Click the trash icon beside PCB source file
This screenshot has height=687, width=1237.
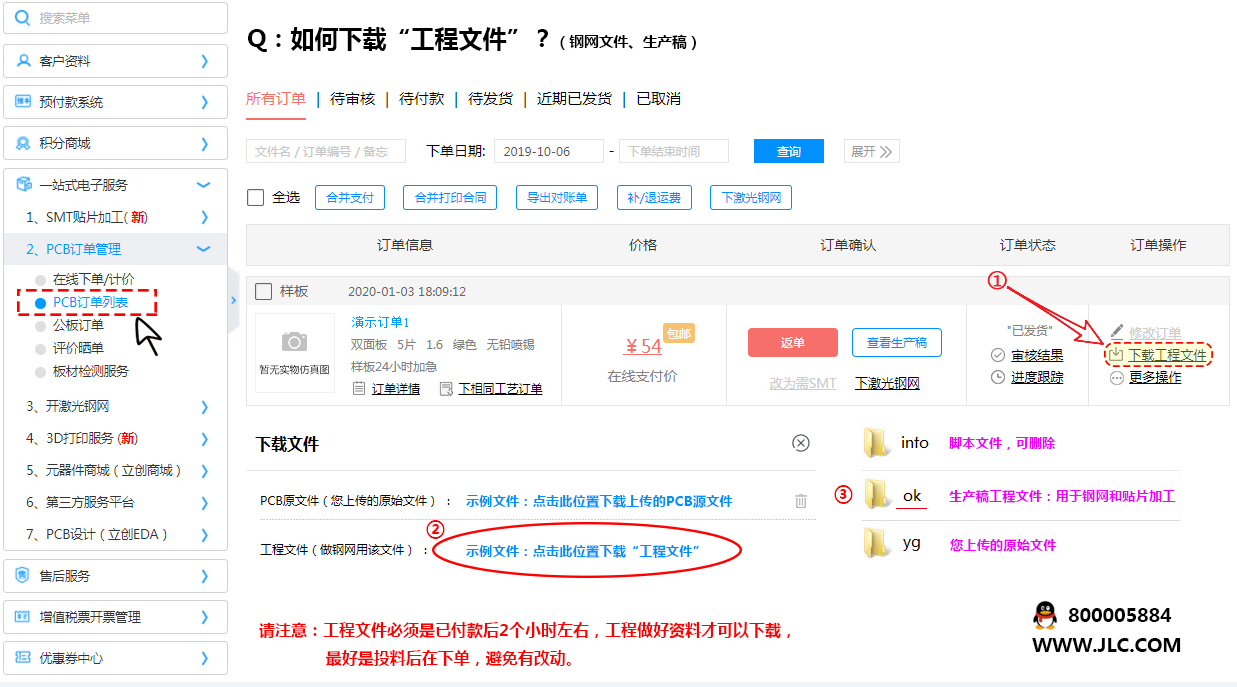pyautogui.click(x=800, y=501)
